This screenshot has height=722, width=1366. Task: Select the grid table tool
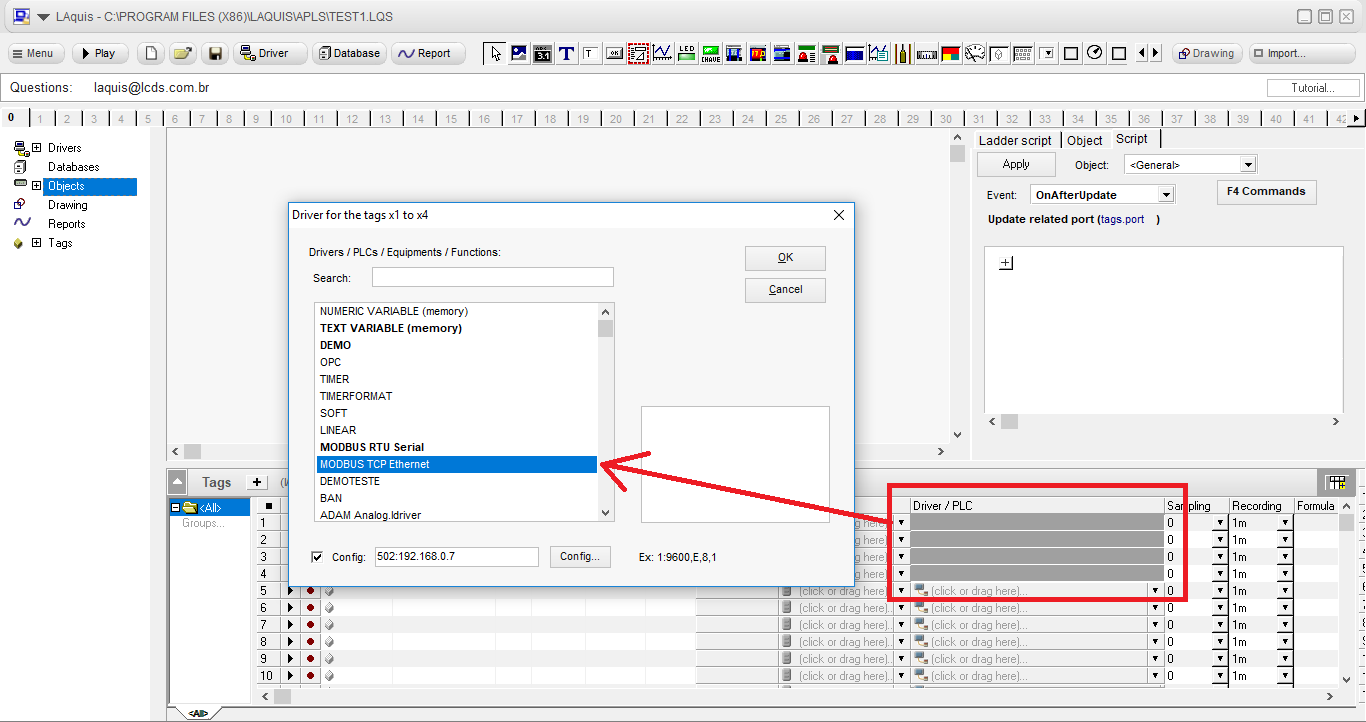[x=1023, y=53]
